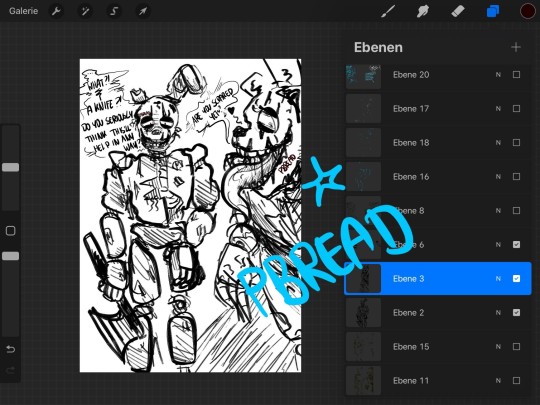
Task: Click the sidebar modify square button
Action: tap(10, 231)
